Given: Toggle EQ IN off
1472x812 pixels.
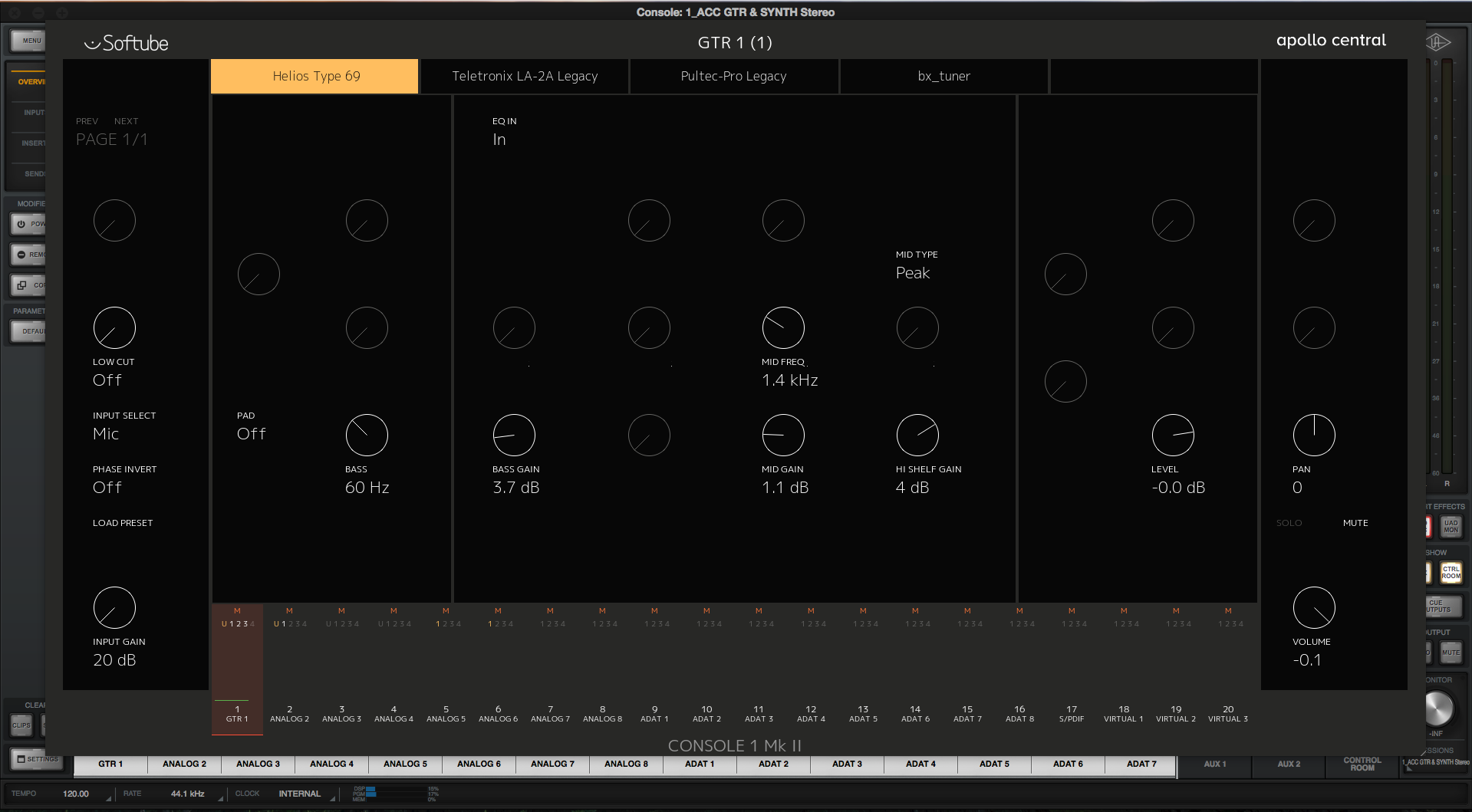Looking at the screenshot, I should click(x=499, y=139).
